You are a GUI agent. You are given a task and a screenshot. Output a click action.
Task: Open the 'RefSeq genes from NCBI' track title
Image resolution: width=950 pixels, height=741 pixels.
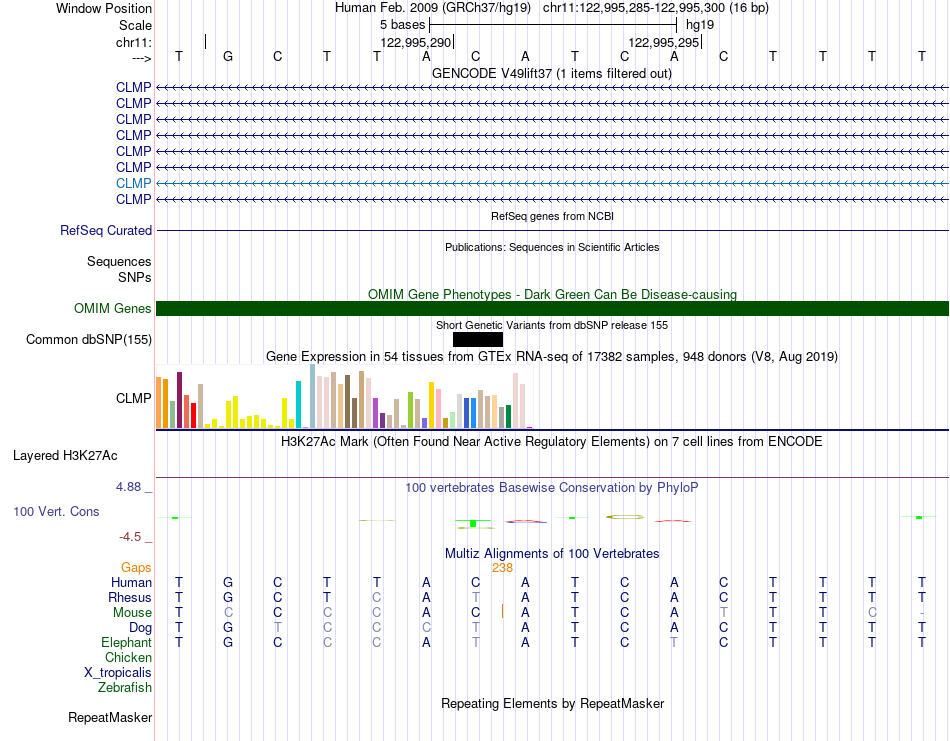point(552,216)
